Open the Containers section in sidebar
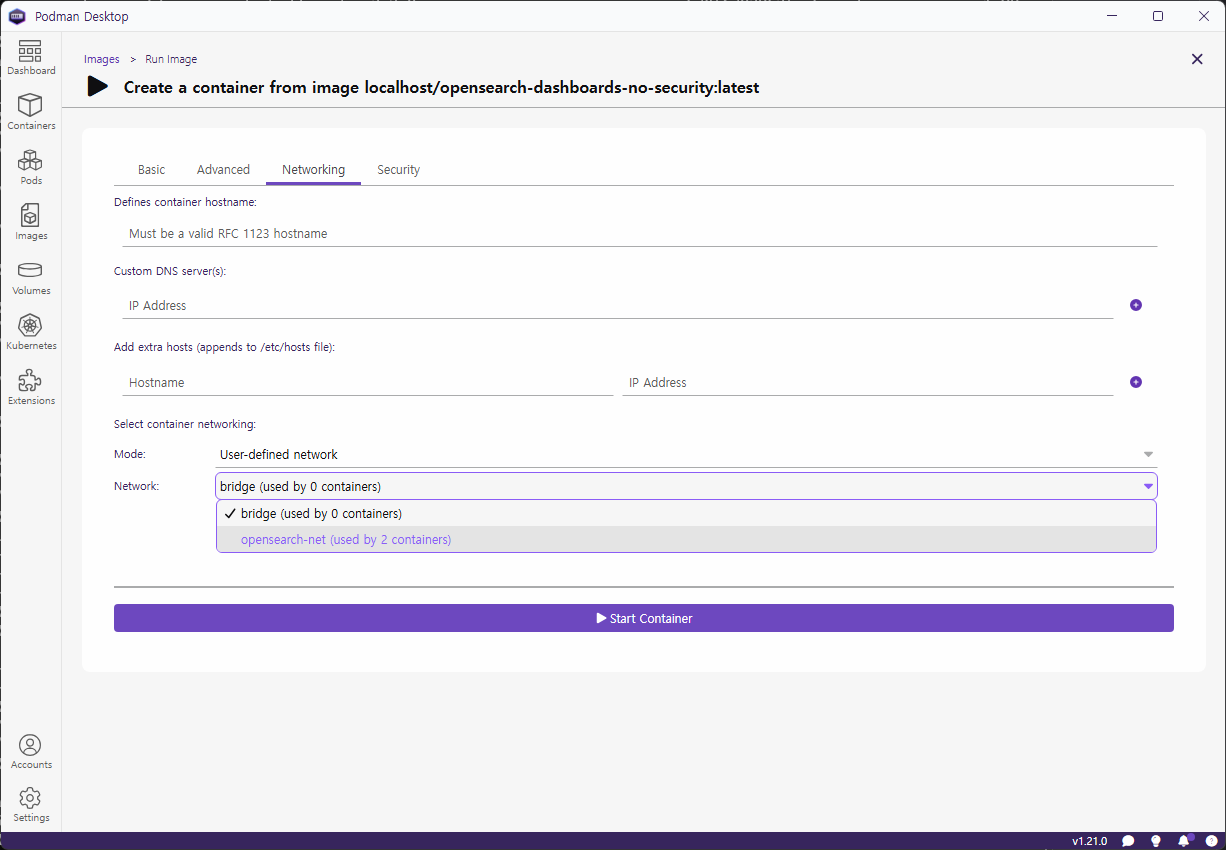Viewport: 1226px width, 850px height. (31, 113)
